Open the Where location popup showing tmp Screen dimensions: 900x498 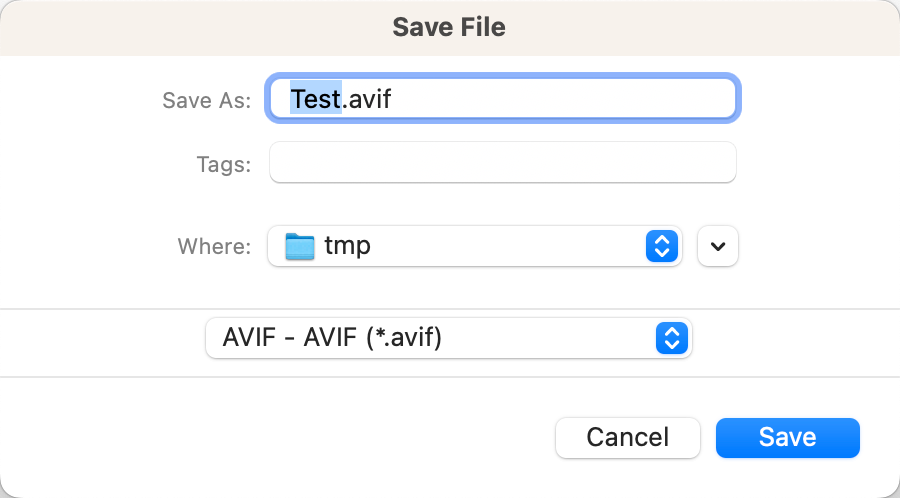(474, 246)
